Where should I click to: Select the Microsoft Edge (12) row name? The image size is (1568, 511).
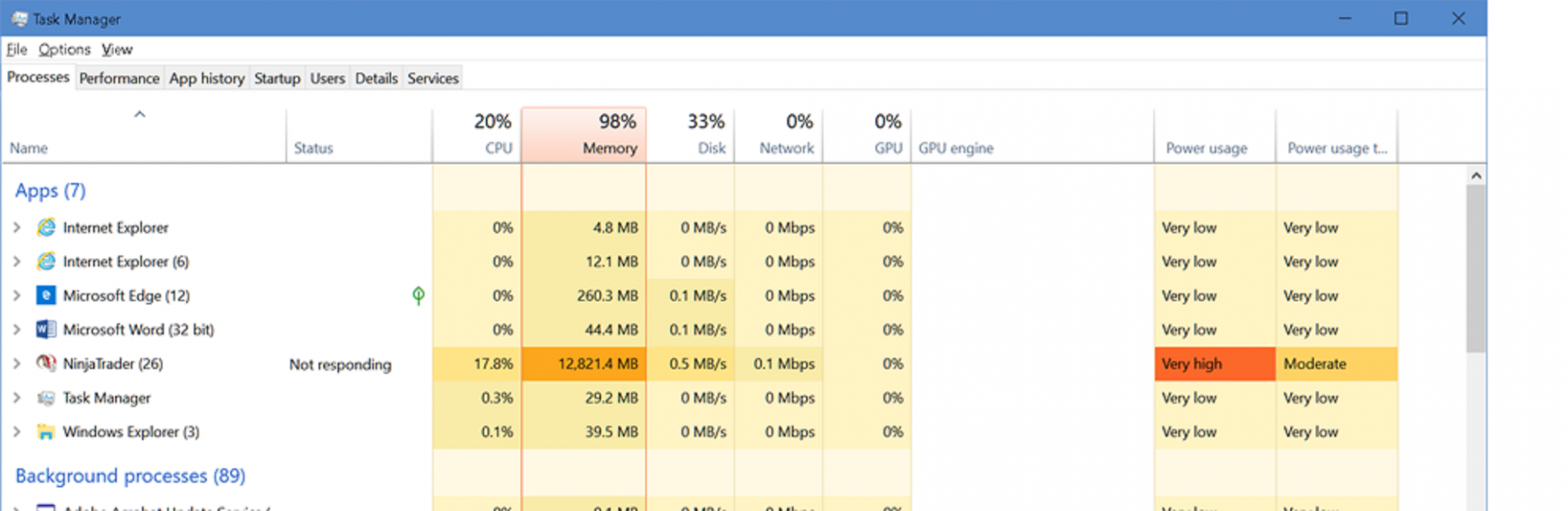pyautogui.click(x=127, y=295)
